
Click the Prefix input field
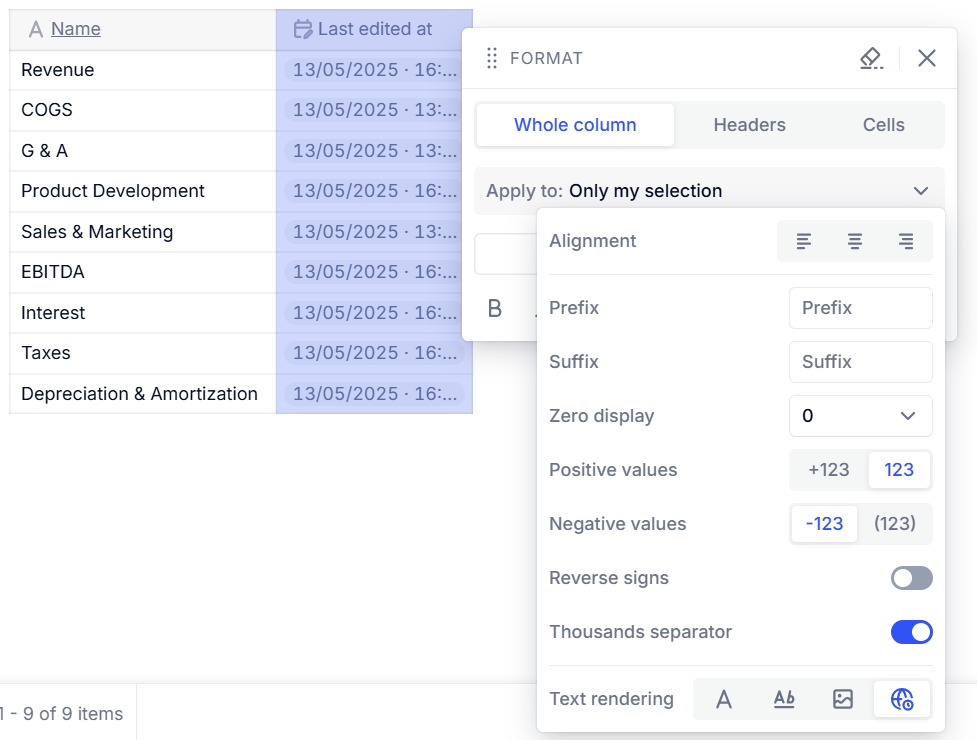[x=860, y=308]
